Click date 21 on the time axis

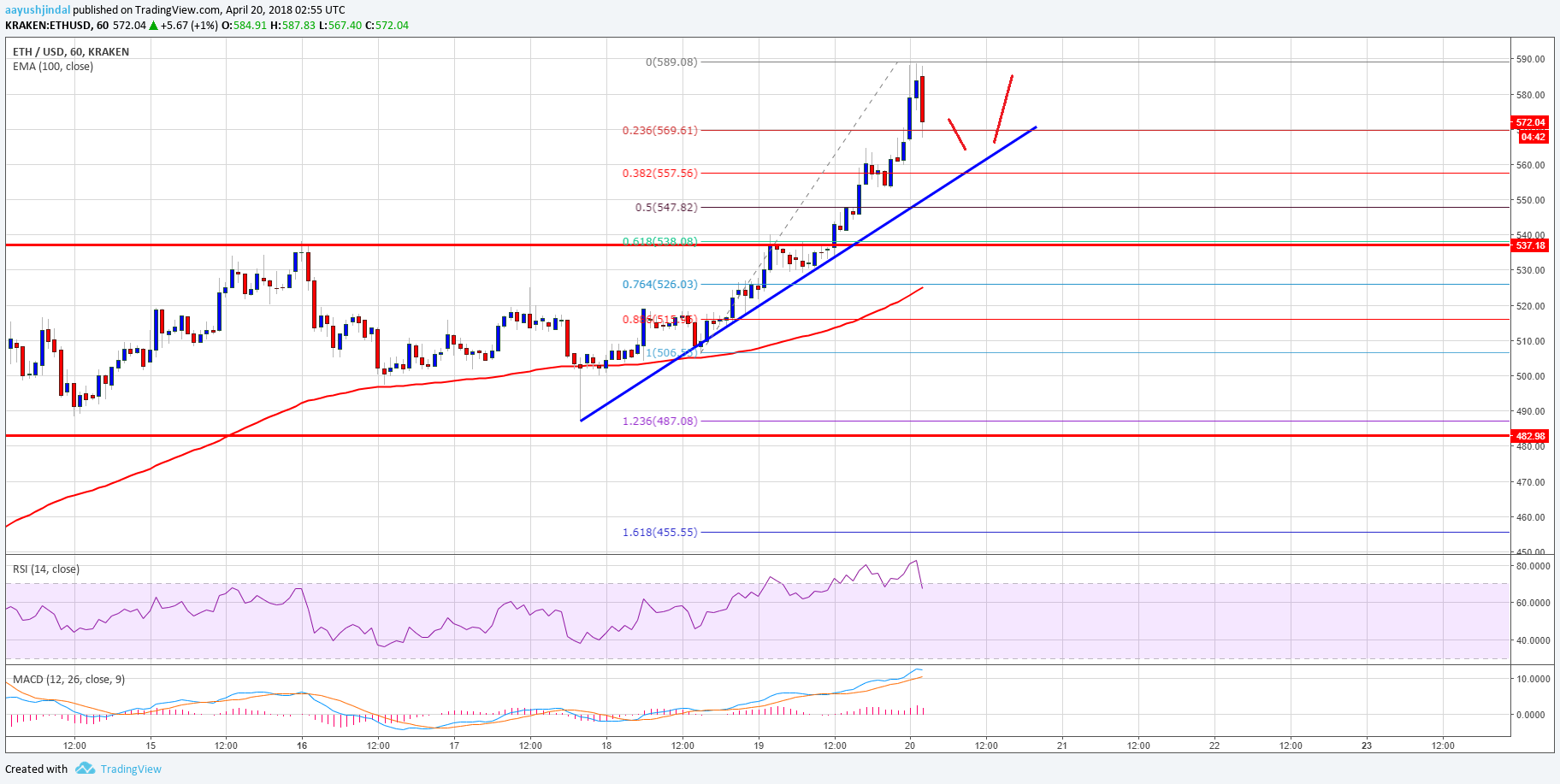tap(1062, 746)
